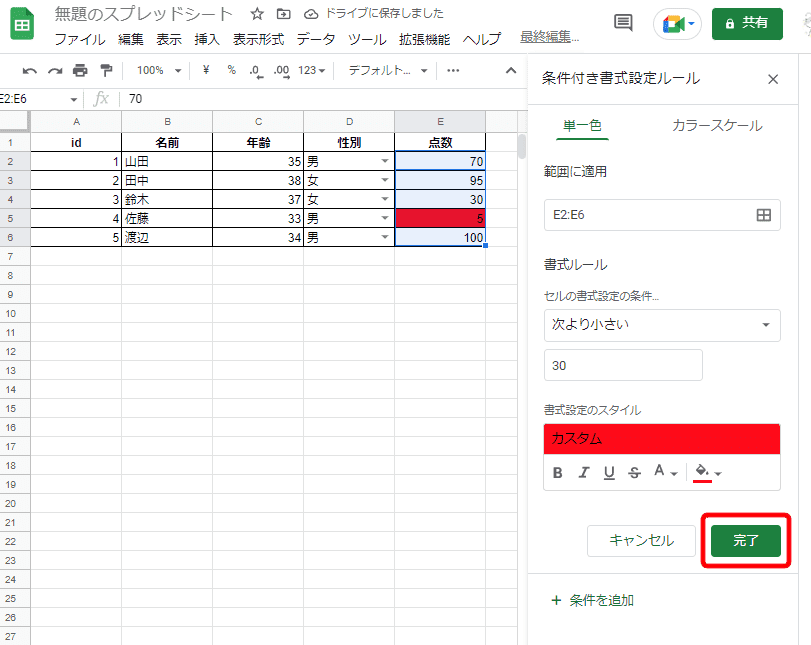Apply percent format from the toolbar

231,70
